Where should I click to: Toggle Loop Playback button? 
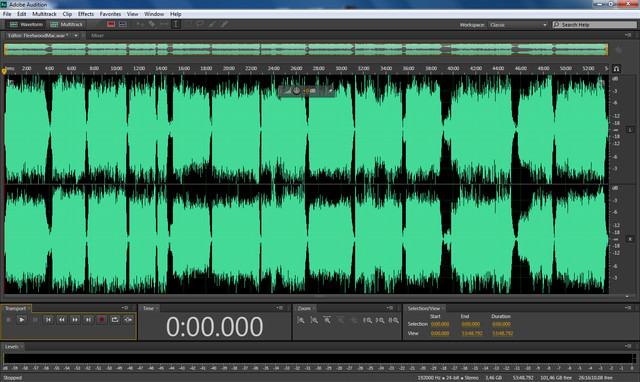click(115, 320)
